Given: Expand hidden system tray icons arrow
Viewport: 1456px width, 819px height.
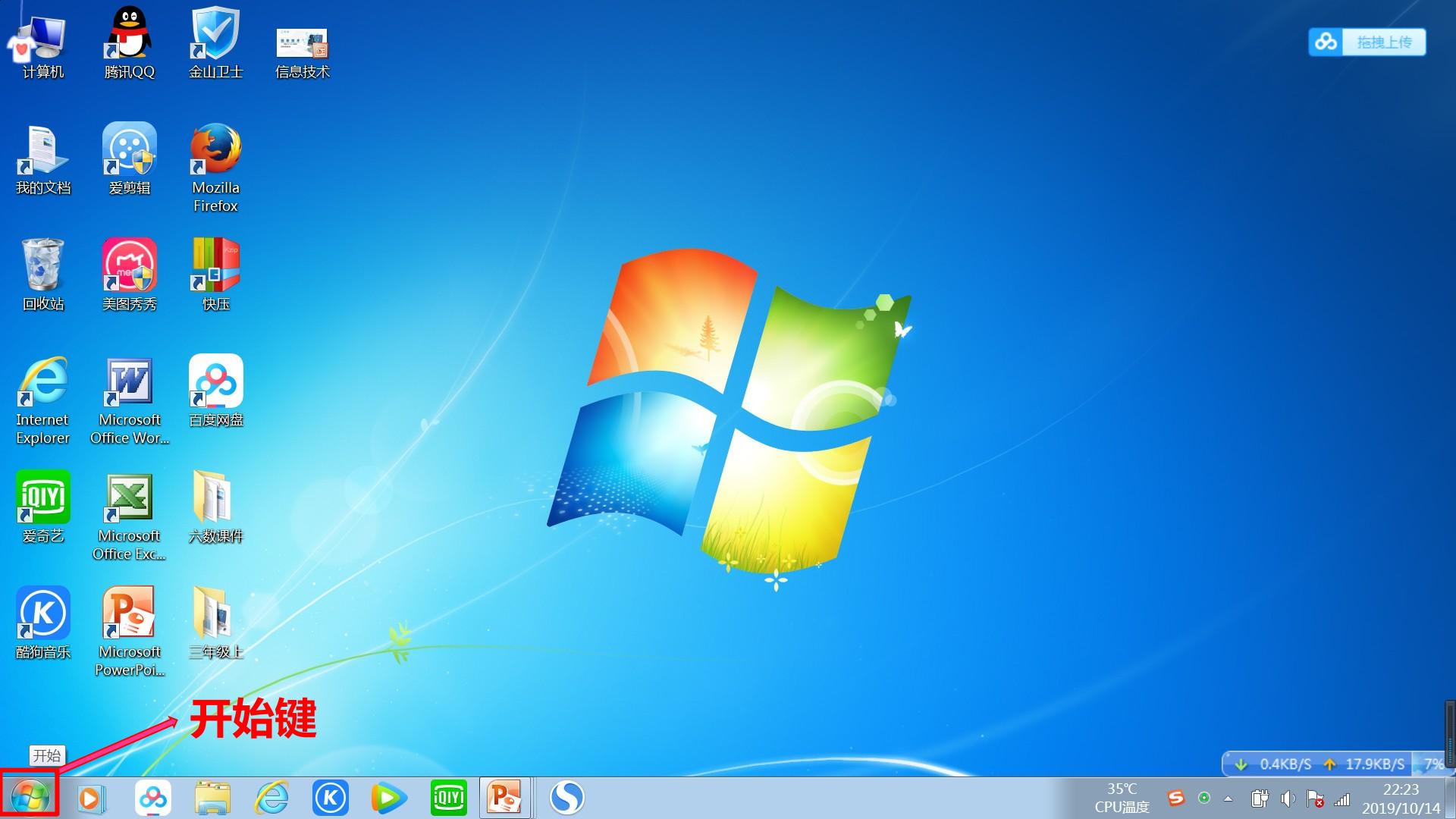Looking at the screenshot, I should 1228,799.
